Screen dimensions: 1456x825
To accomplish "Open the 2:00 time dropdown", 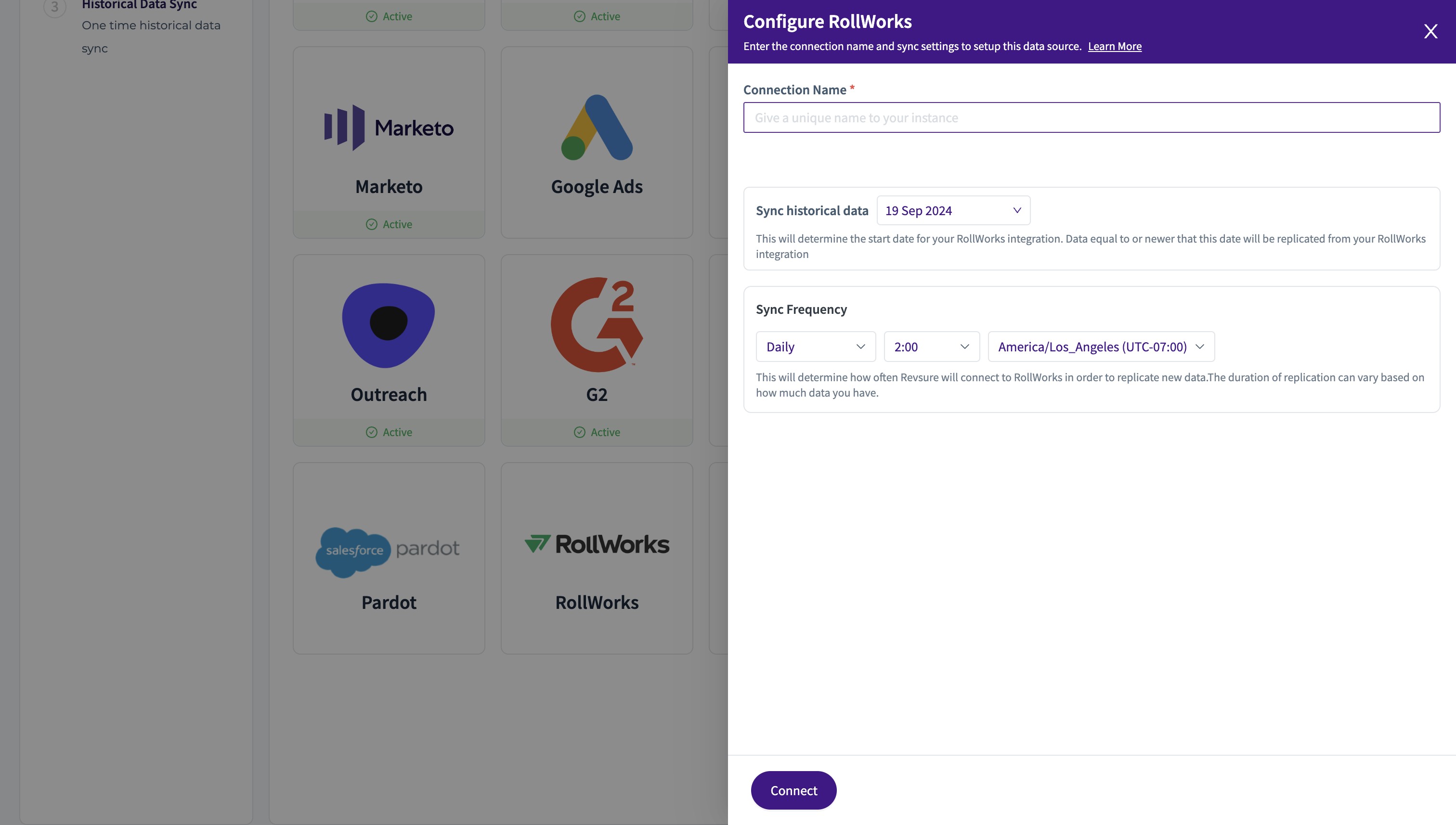I will (931, 347).
